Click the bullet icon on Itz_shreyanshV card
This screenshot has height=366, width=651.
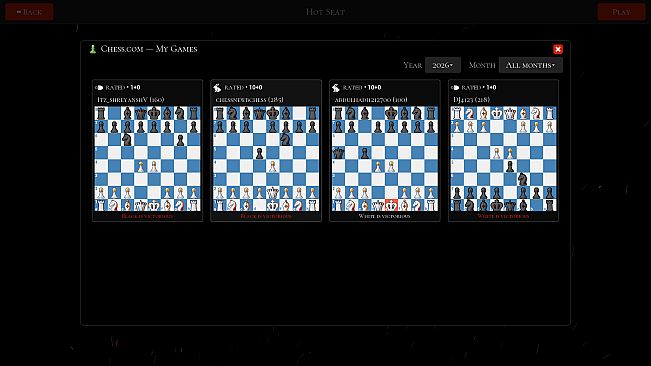click(x=99, y=88)
